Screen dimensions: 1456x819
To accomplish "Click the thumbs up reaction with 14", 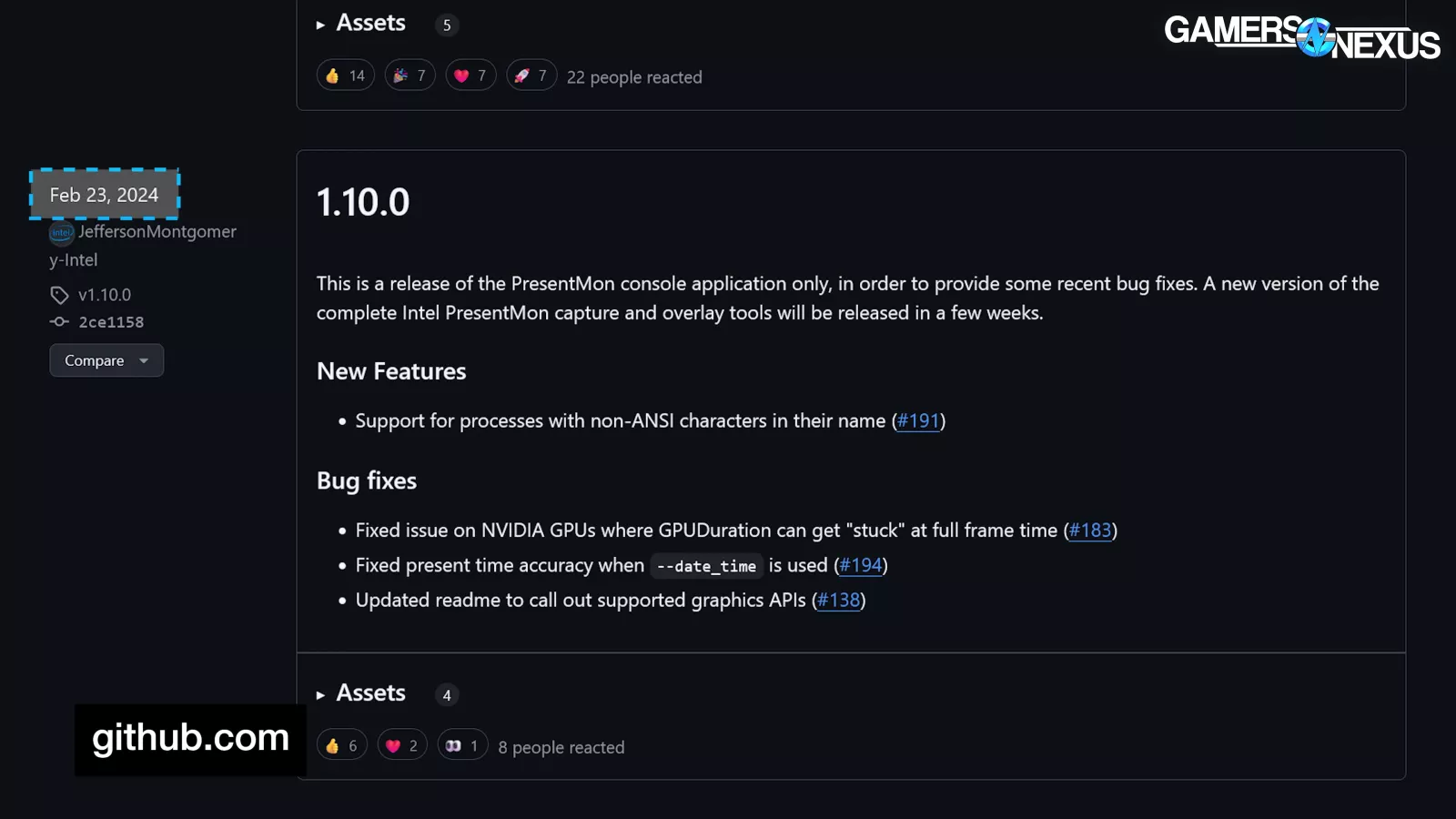I will 345,76.
